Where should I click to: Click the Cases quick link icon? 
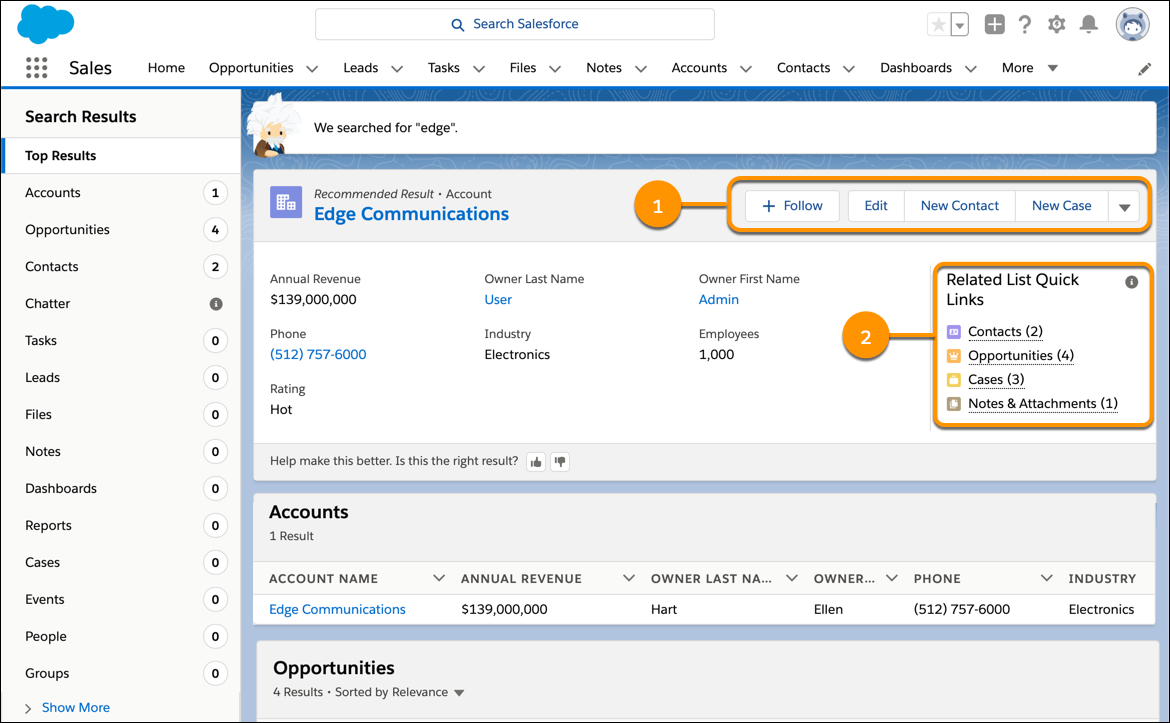coord(954,380)
